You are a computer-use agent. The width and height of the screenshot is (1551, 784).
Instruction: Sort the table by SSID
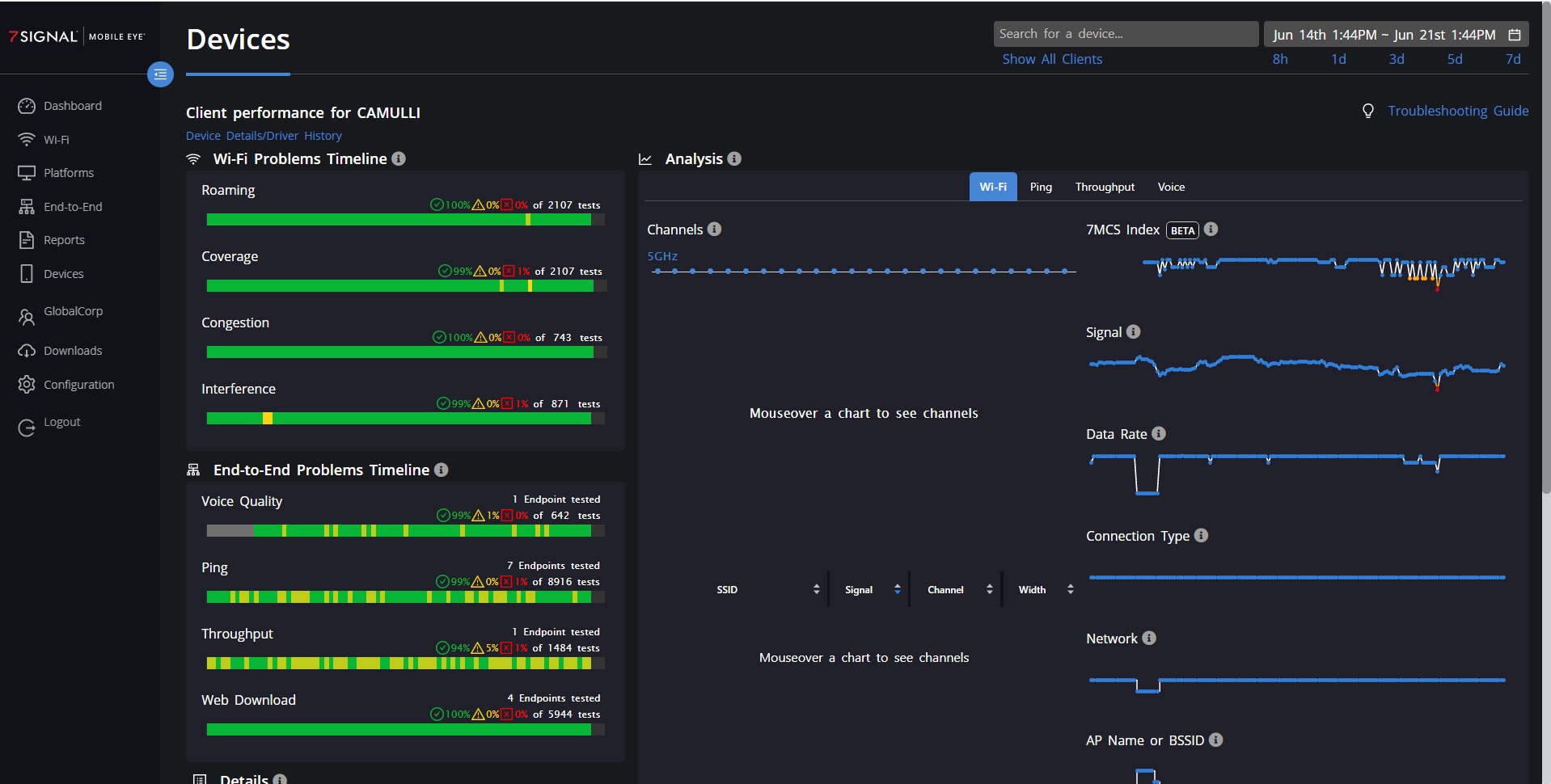click(x=815, y=589)
